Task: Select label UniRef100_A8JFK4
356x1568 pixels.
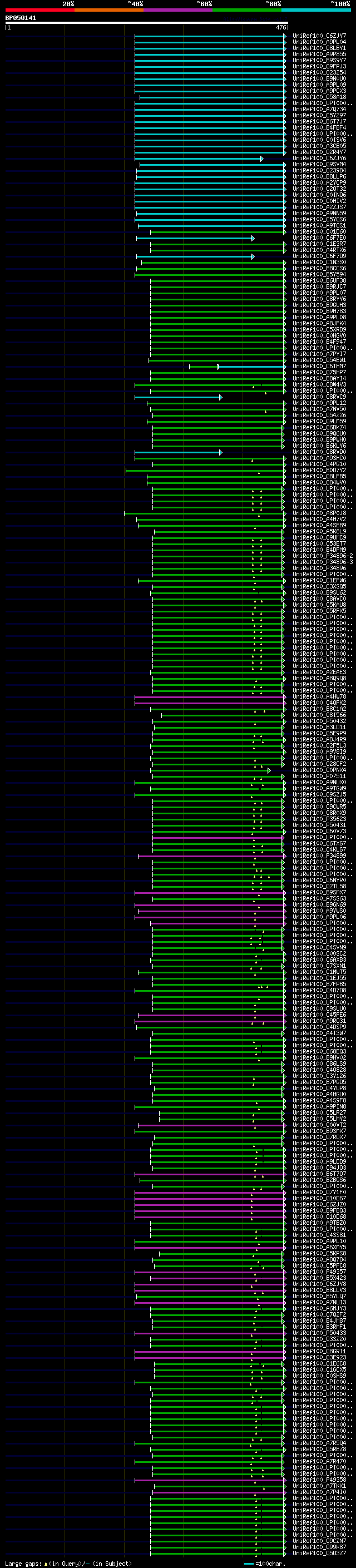Action: 319,323
